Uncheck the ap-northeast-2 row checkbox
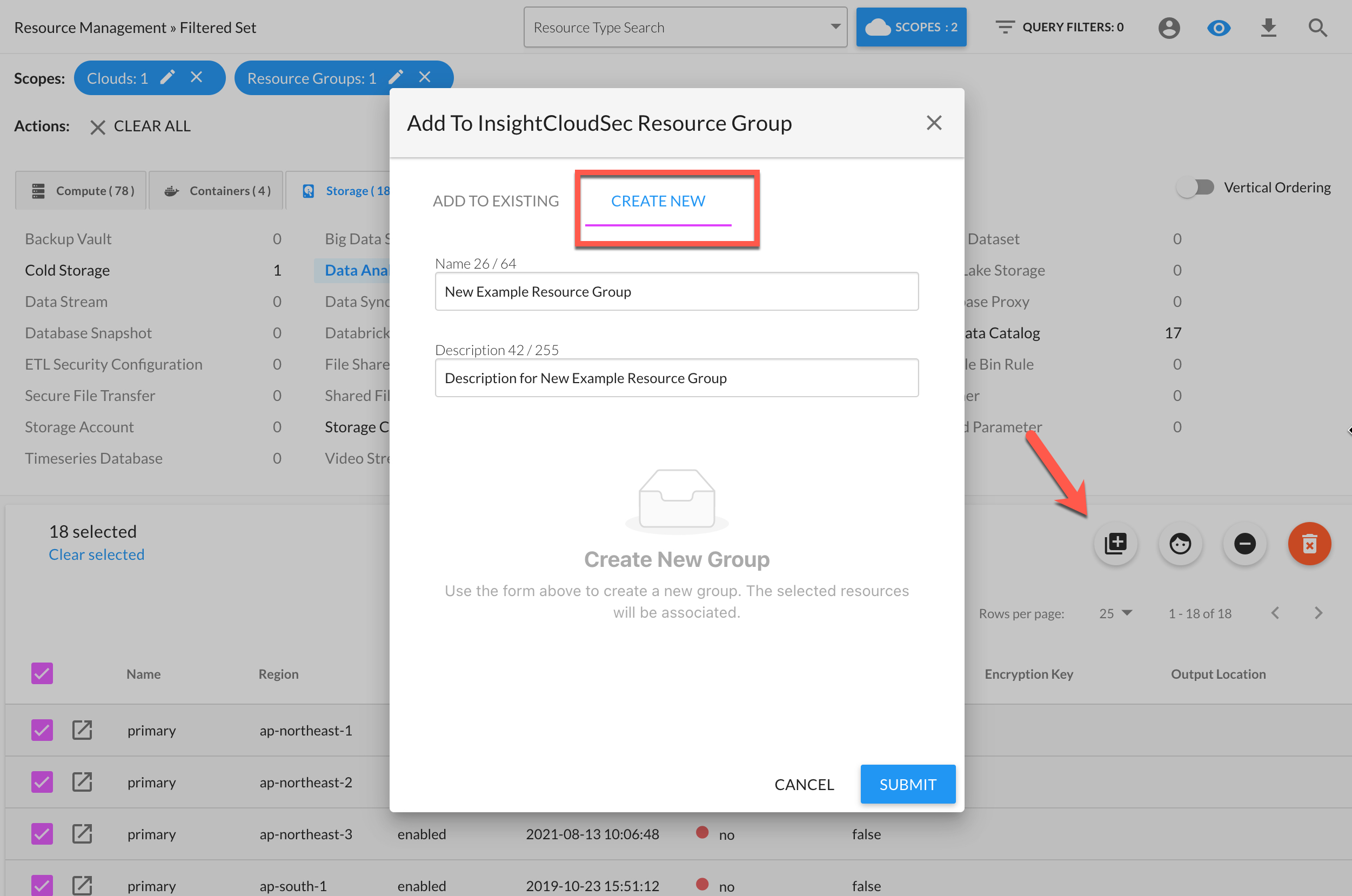The height and width of the screenshot is (896, 1352). [42, 782]
